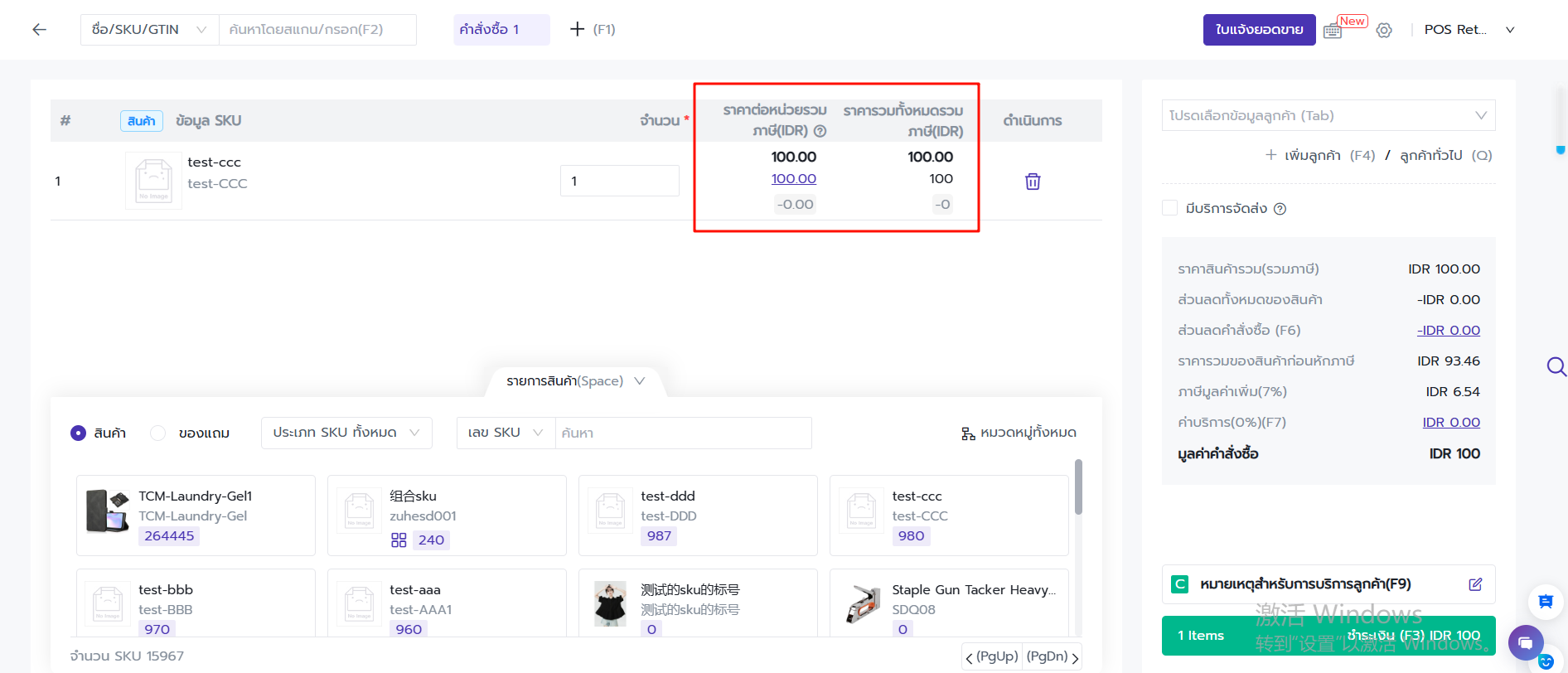Switch to the คำสั่งซื้อ 1 tab
Image resolution: width=1568 pixels, height=673 pixels.
click(501, 30)
